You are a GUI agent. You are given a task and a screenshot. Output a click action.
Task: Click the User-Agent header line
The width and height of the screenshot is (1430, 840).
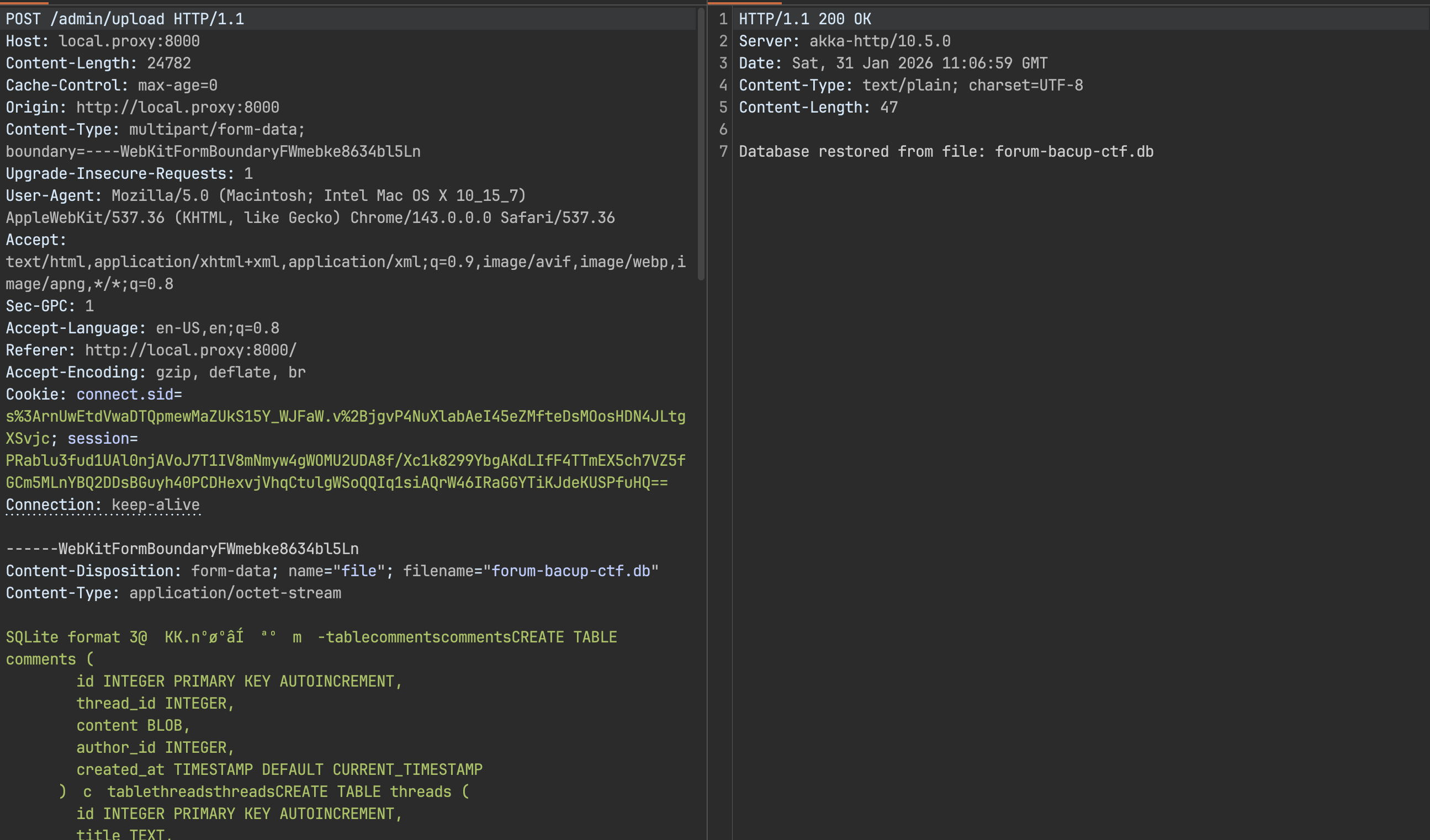tap(266, 196)
